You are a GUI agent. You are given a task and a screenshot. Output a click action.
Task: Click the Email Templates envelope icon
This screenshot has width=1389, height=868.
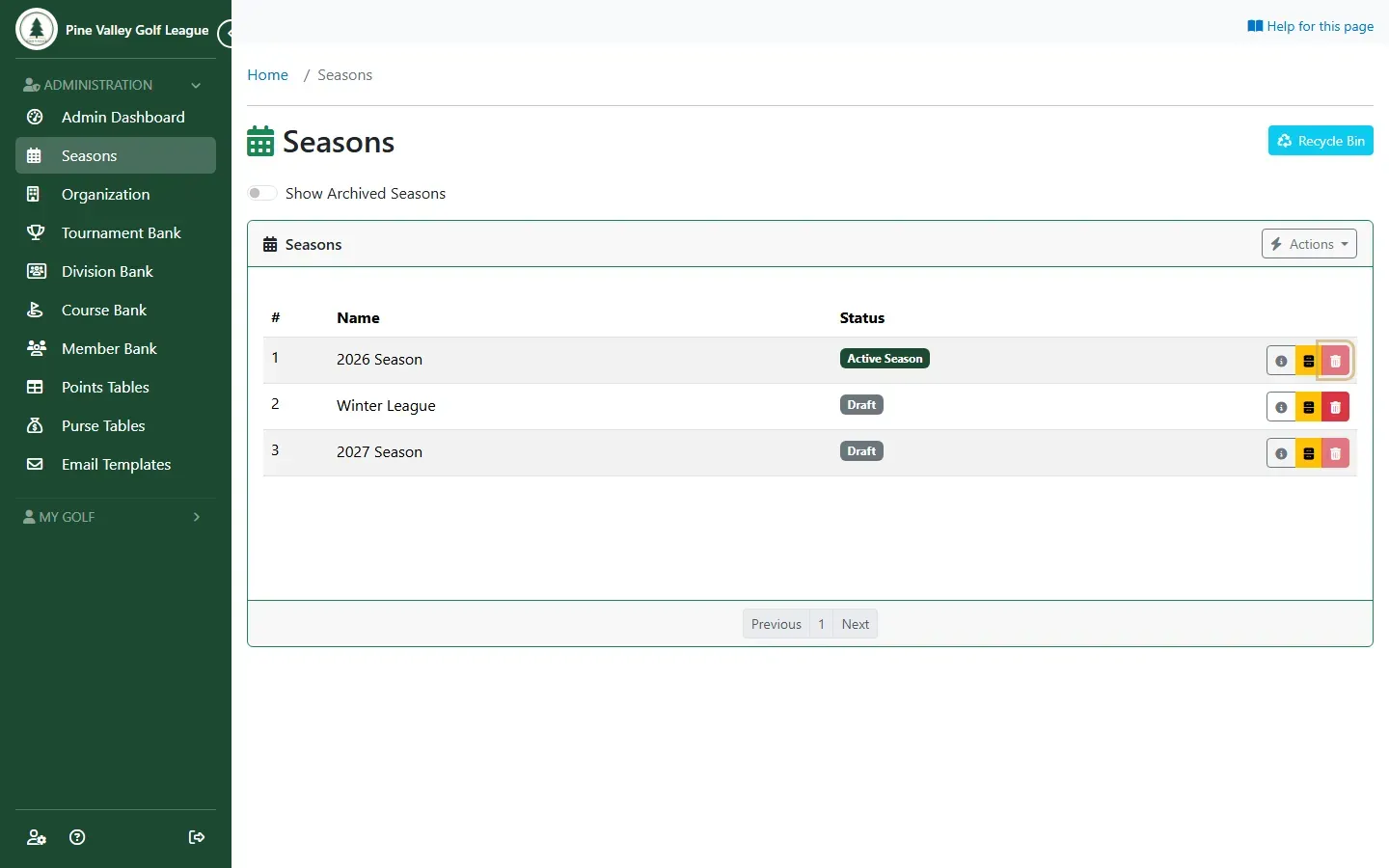point(35,464)
